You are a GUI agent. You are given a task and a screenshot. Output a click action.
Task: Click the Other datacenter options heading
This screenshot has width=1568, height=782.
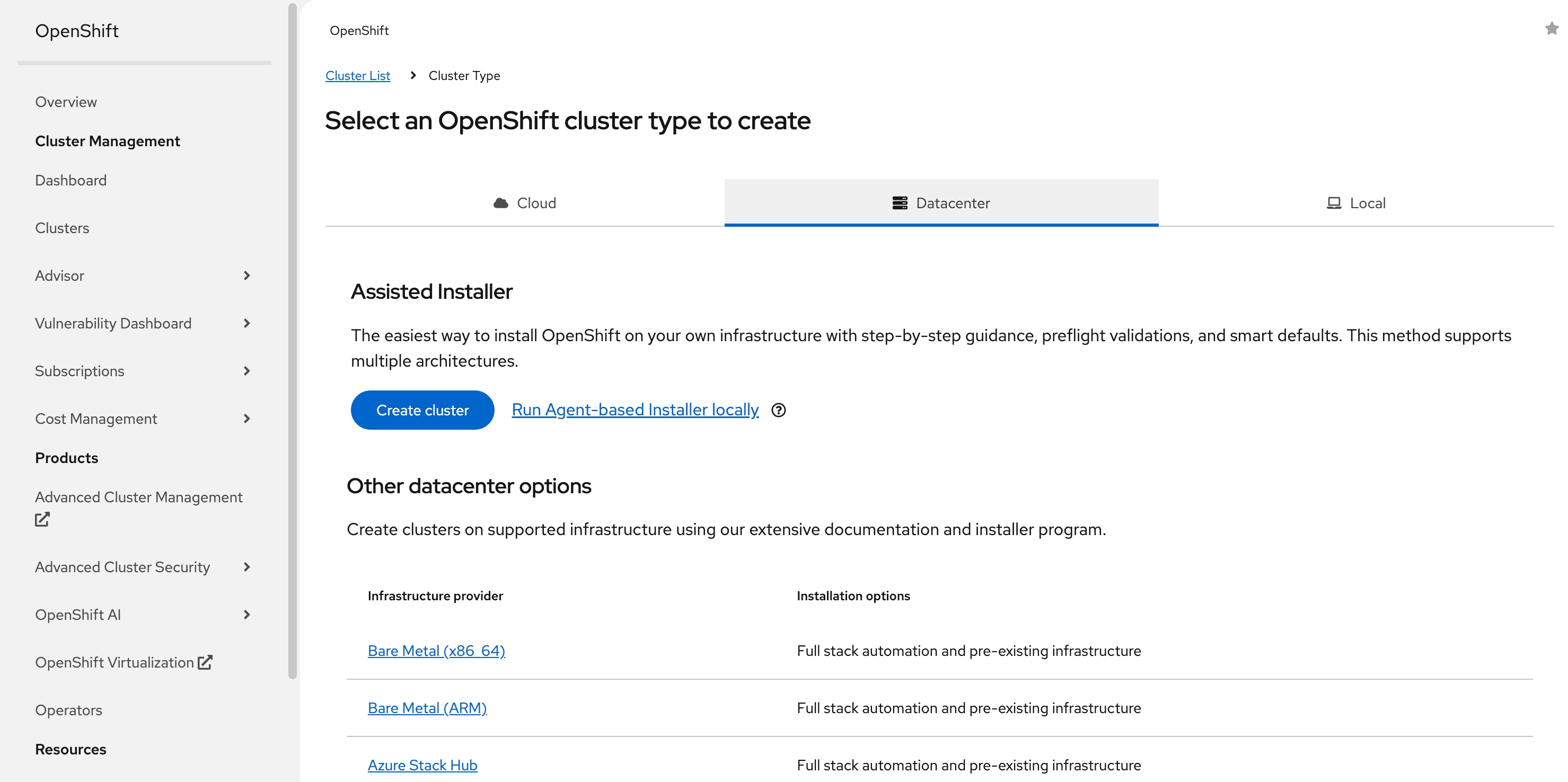click(x=469, y=486)
